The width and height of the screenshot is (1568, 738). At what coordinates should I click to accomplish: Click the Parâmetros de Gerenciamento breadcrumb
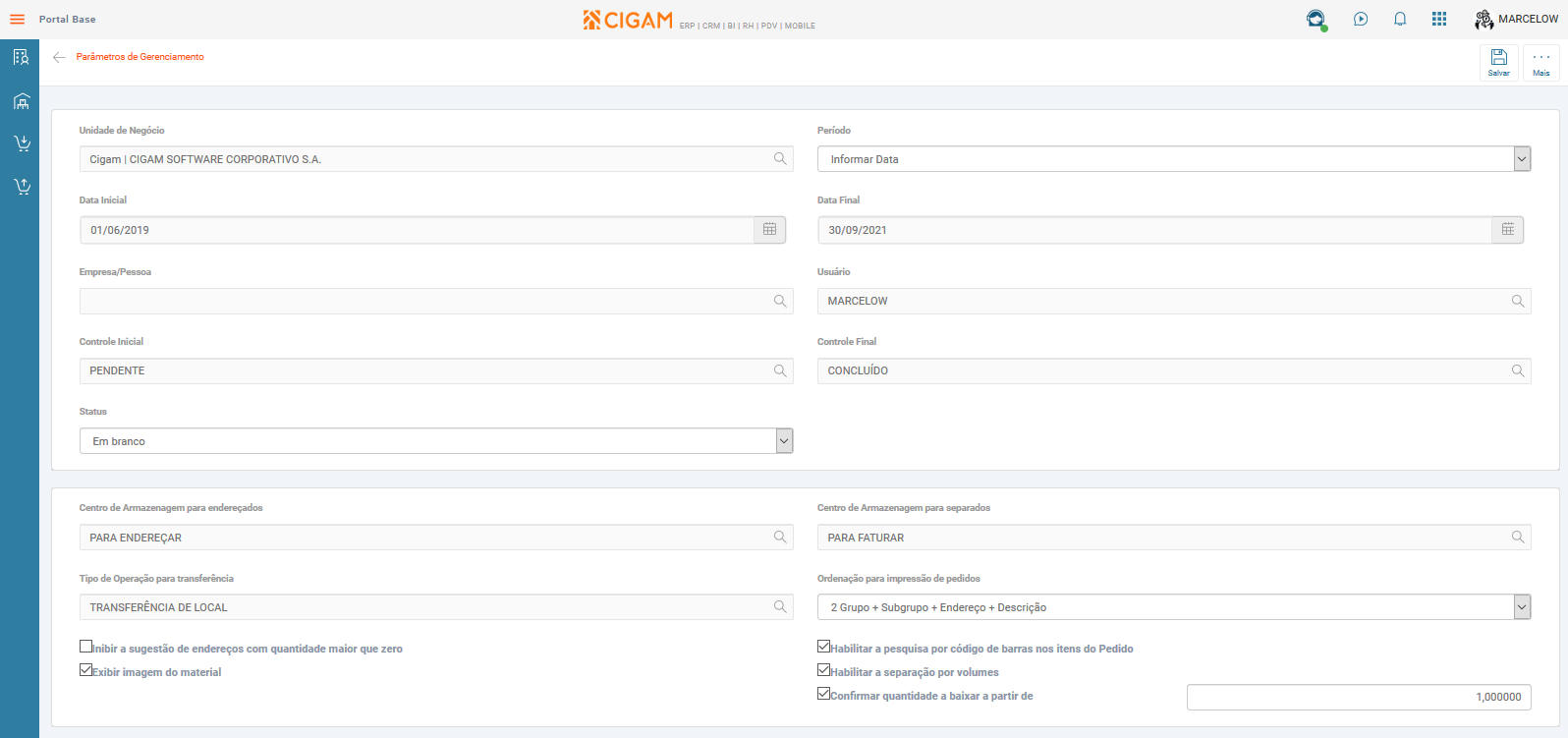pos(140,57)
